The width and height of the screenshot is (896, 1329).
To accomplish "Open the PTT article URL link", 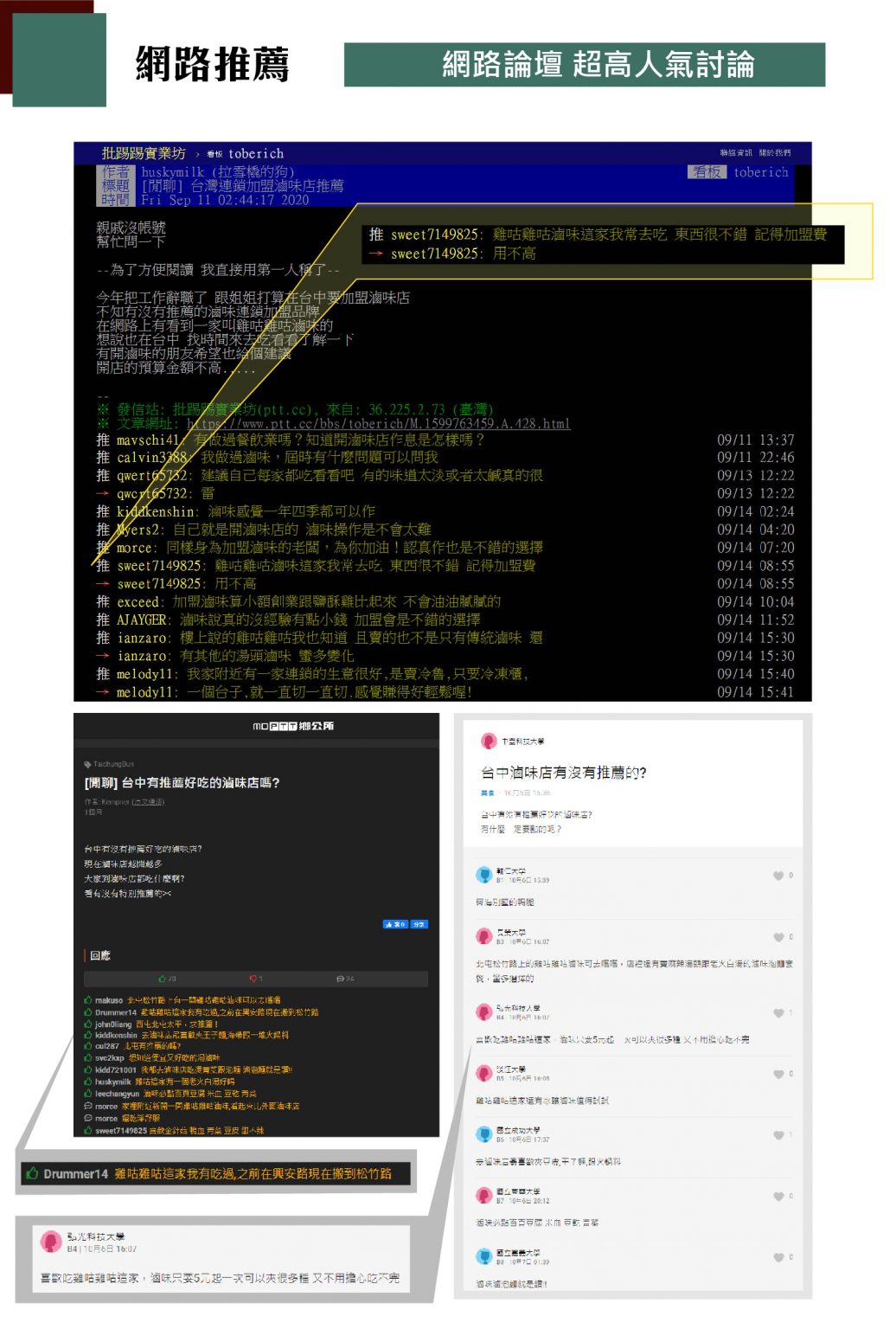I will tap(379, 423).
